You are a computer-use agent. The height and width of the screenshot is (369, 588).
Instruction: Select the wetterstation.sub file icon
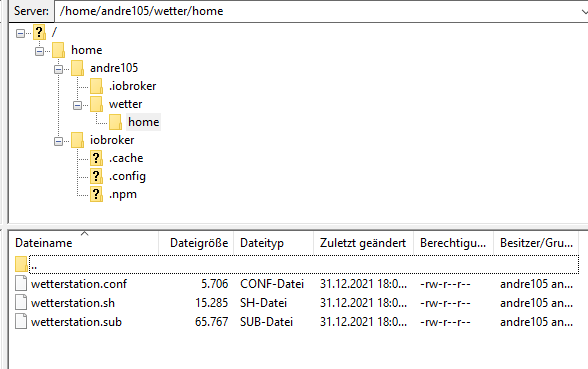point(21,321)
